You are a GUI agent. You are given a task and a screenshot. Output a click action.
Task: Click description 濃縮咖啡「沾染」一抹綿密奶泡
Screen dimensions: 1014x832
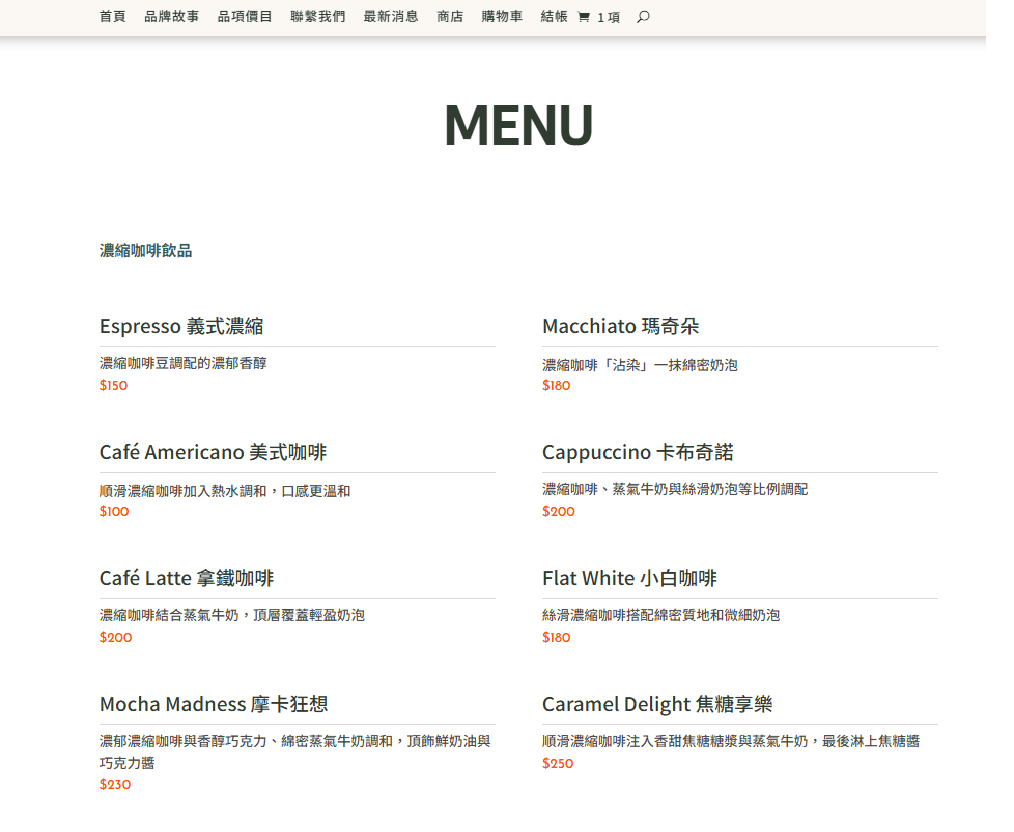coord(640,365)
